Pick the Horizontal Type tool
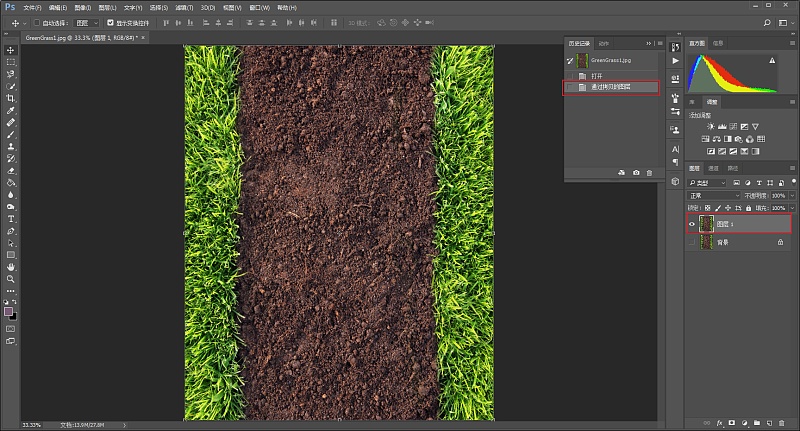Image resolution: width=800 pixels, height=431 pixels. tap(11, 218)
